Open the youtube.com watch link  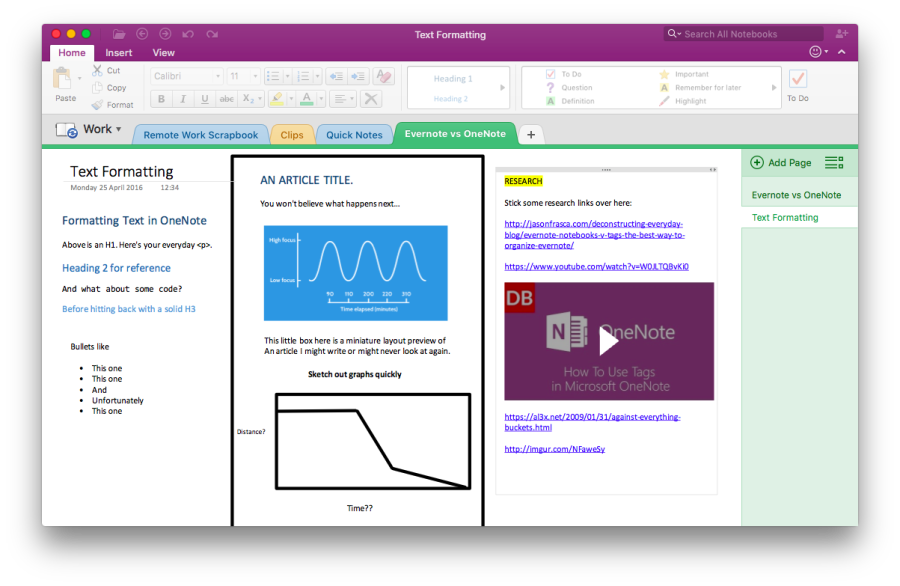(x=596, y=266)
